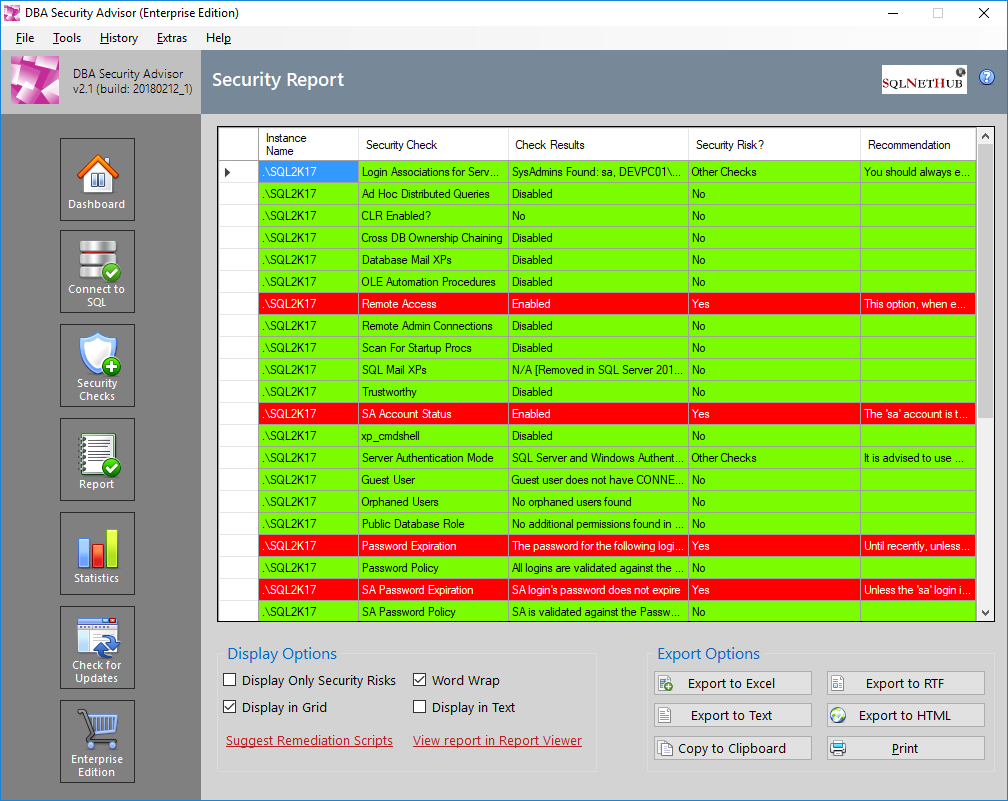Screen dimensions: 1008x801
Task: Select the SA Account Status cell
Action: 433,414
